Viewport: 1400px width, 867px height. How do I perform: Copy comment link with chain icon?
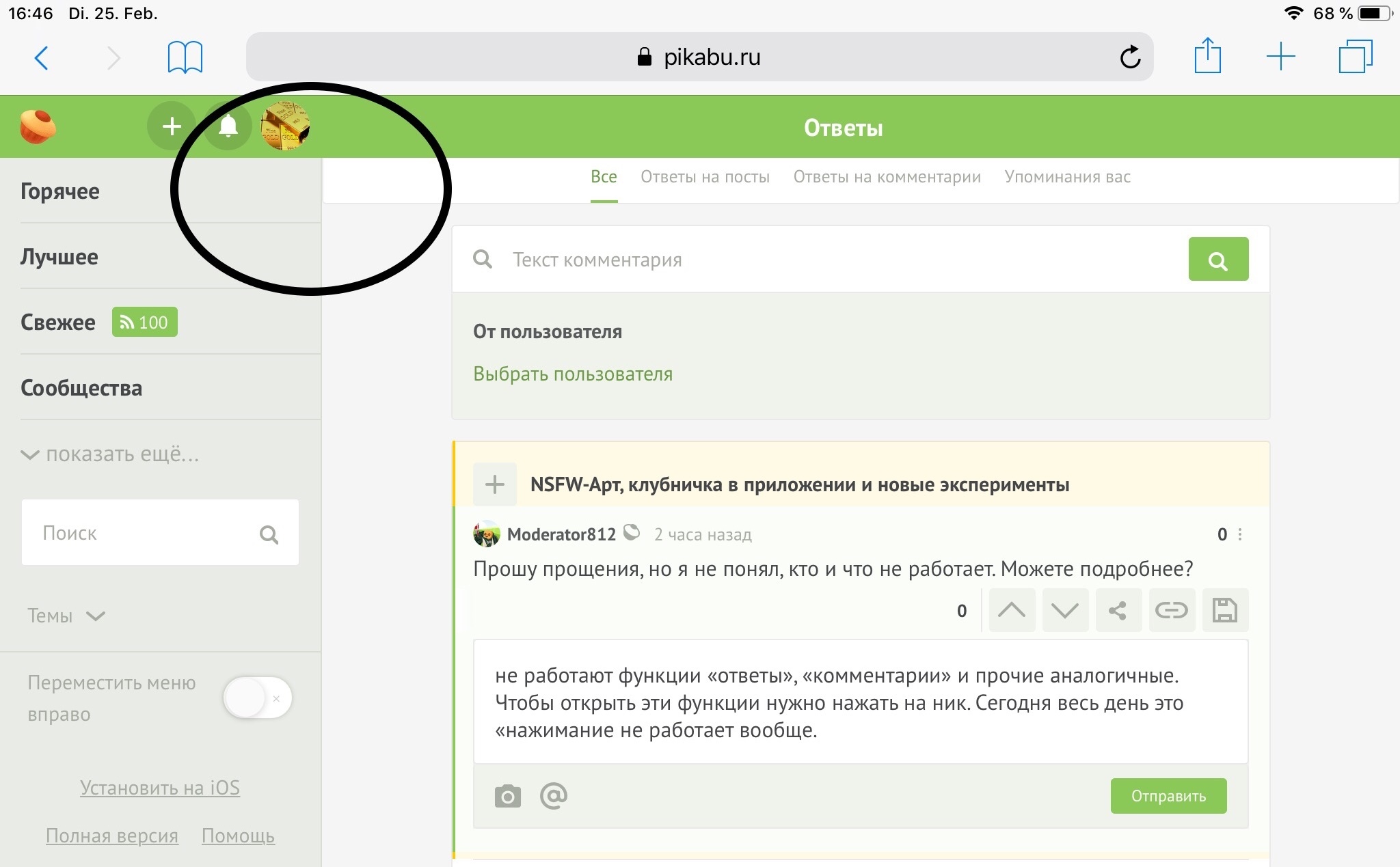point(1171,610)
